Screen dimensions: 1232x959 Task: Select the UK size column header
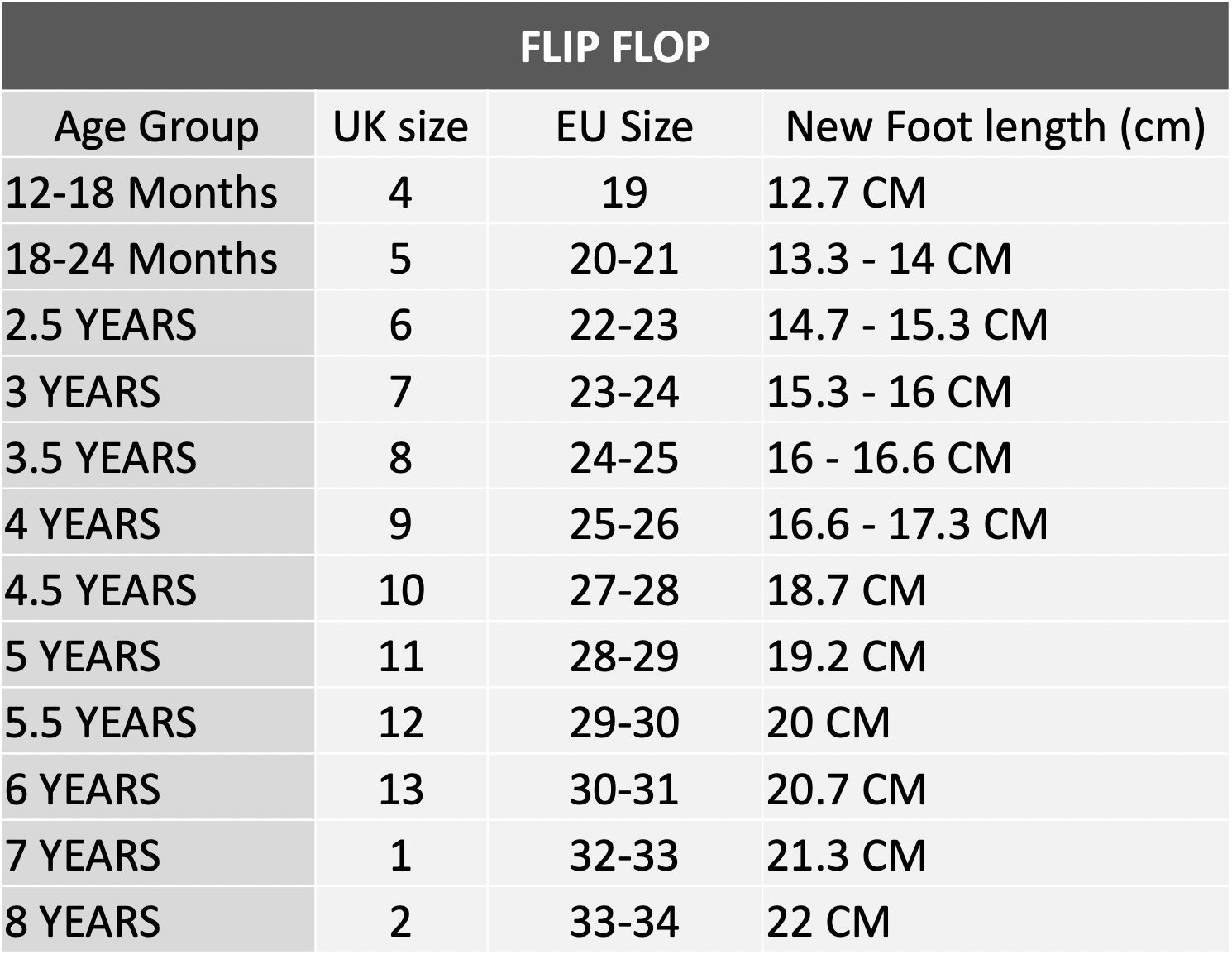click(401, 126)
